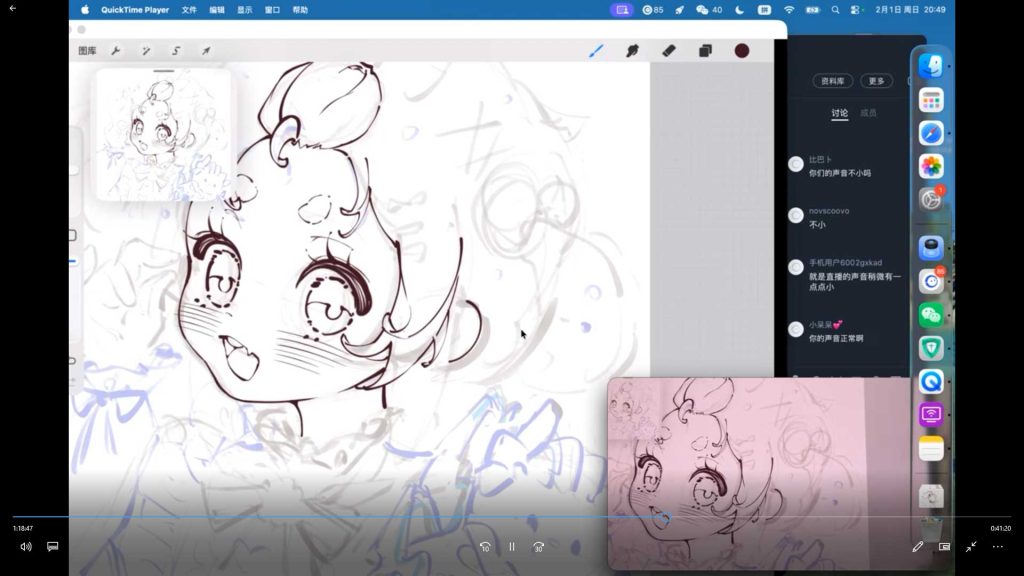Screen dimensions: 1024x576
Task: Click the reference sketch thumbnail in Procreate
Action: (163, 135)
